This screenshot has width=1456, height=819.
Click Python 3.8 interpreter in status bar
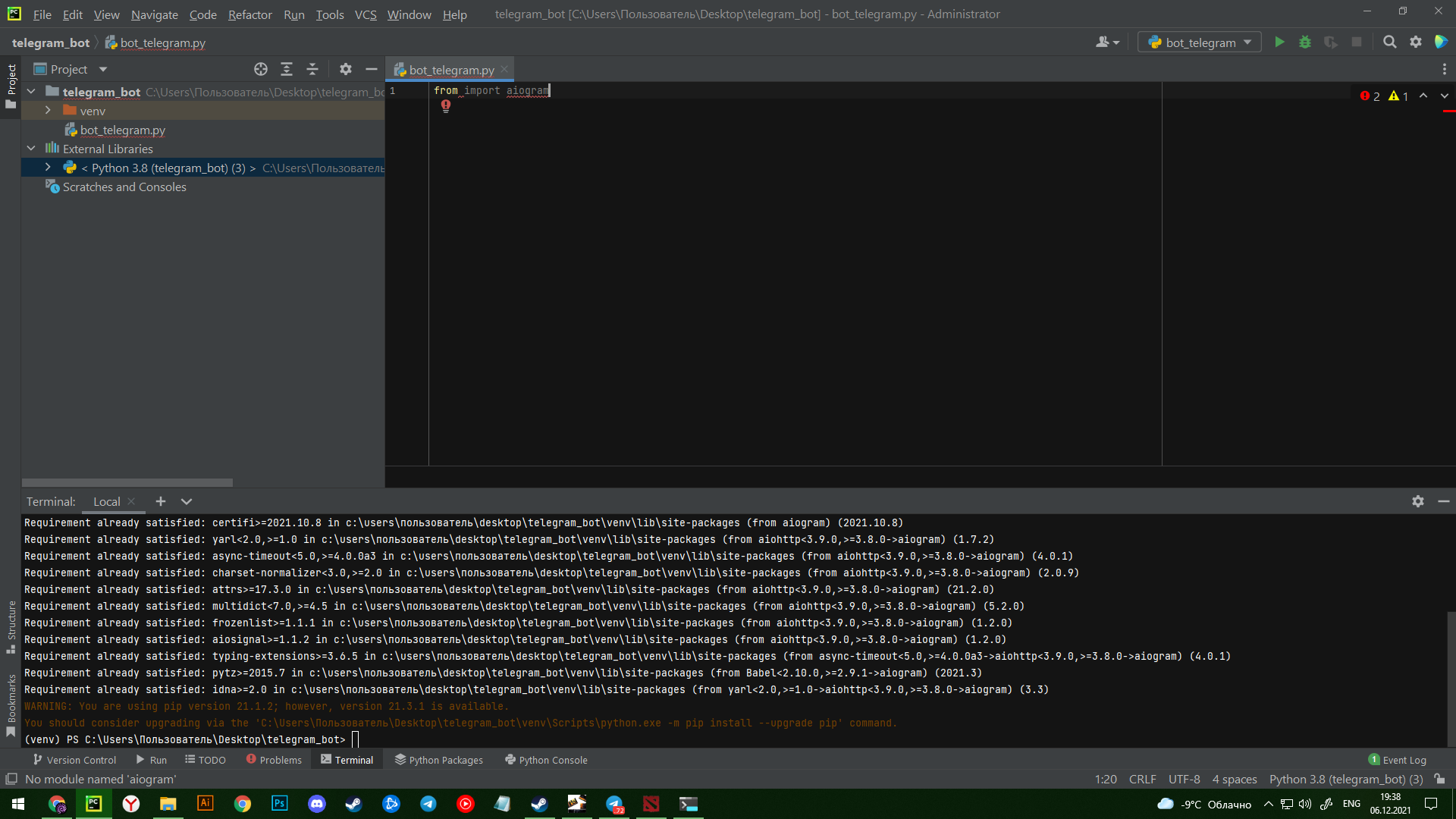tap(1346, 779)
